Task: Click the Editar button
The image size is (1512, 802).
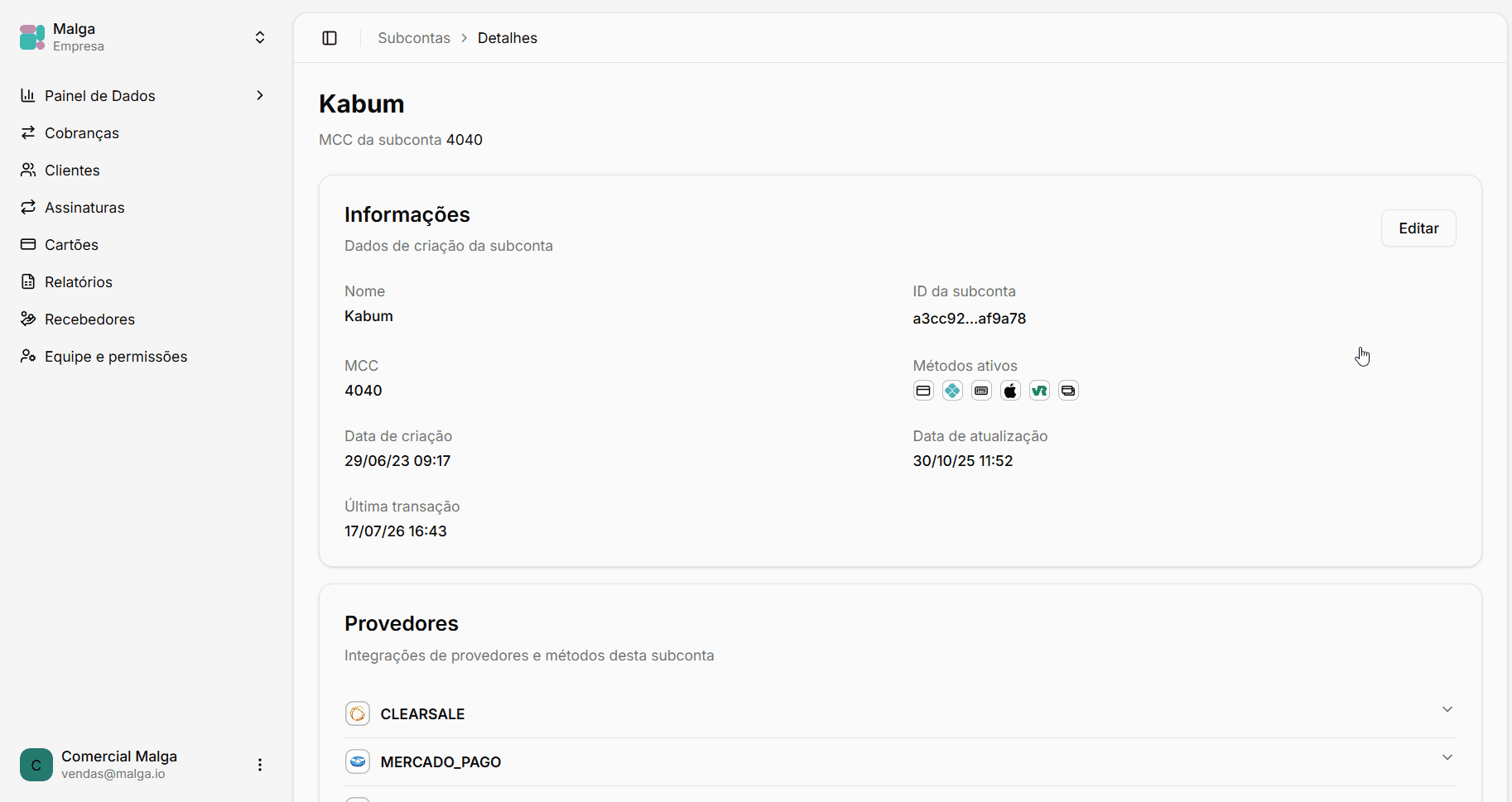Action: tap(1418, 228)
